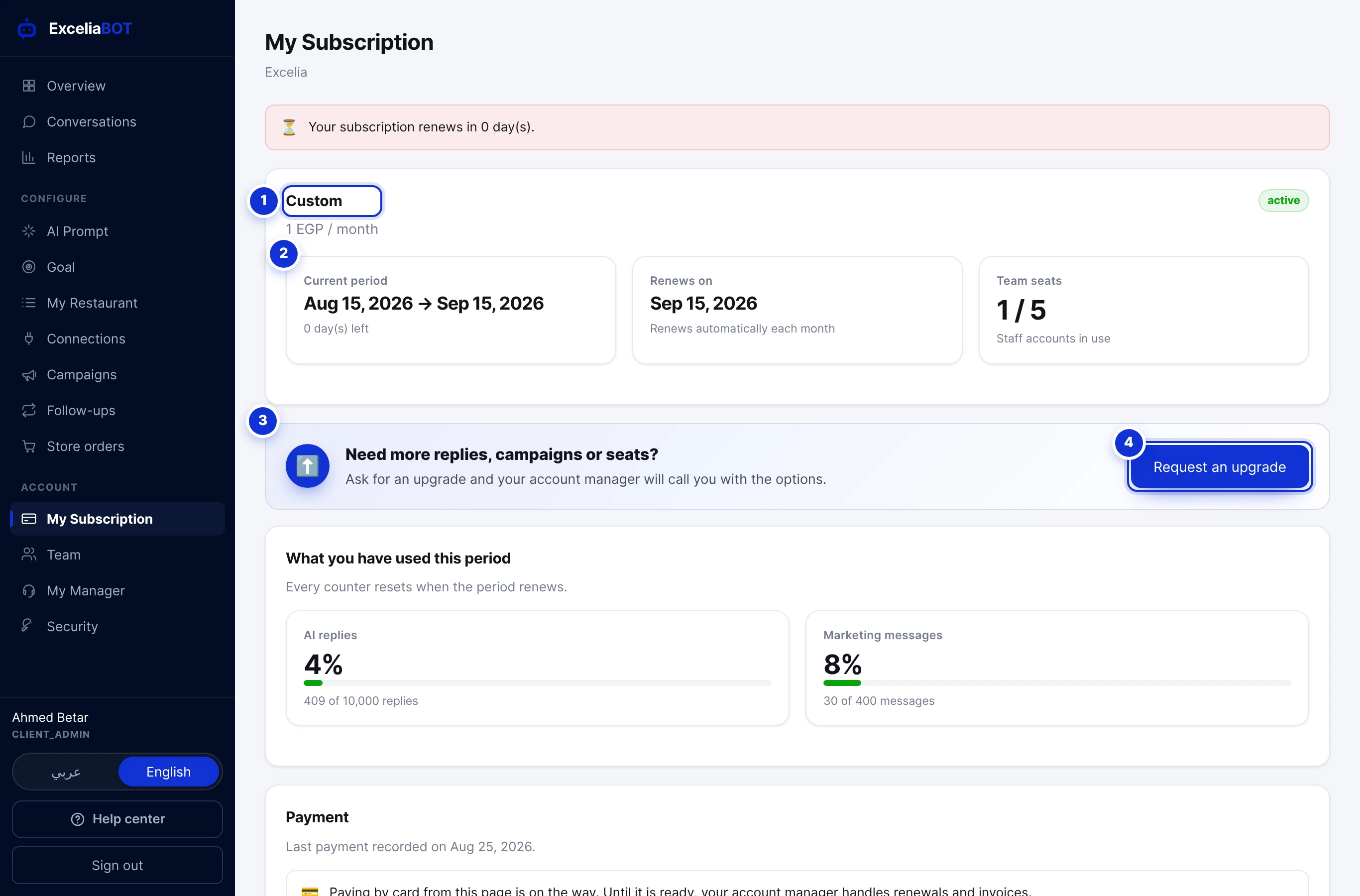The width and height of the screenshot is (1360, 896).
Task: Click the ExceliaBOT robot logo icon
Action: (x=27, y=28)
